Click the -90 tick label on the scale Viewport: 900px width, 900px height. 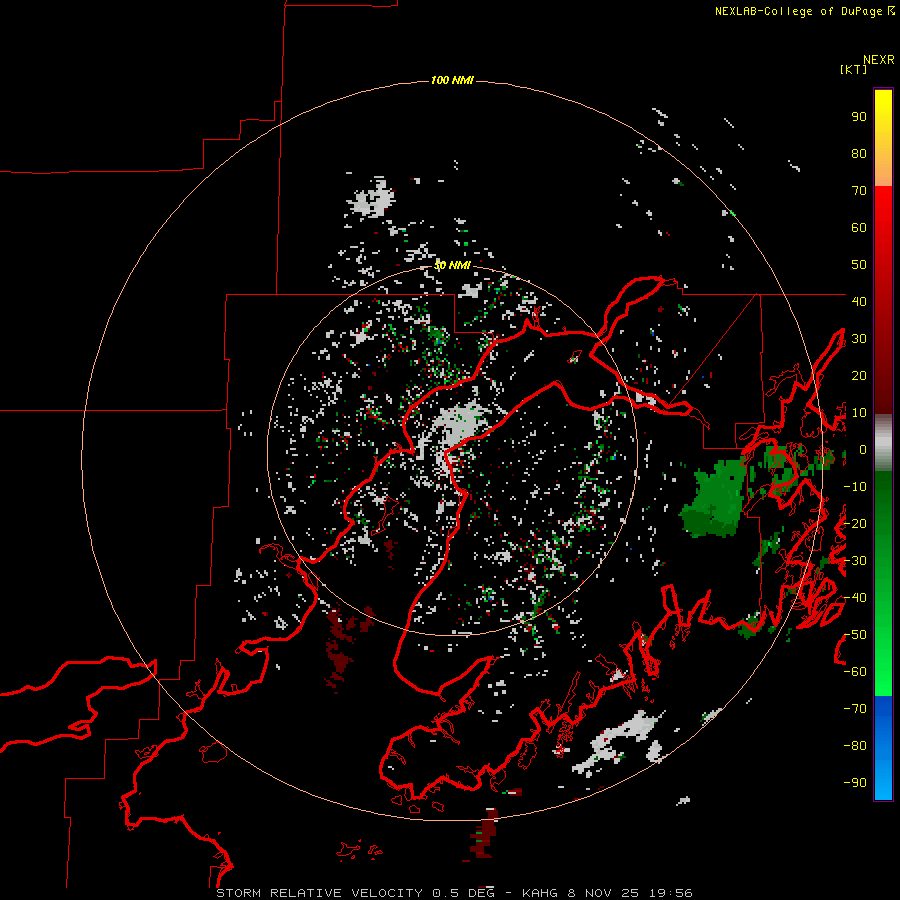[x=855, y=783]
